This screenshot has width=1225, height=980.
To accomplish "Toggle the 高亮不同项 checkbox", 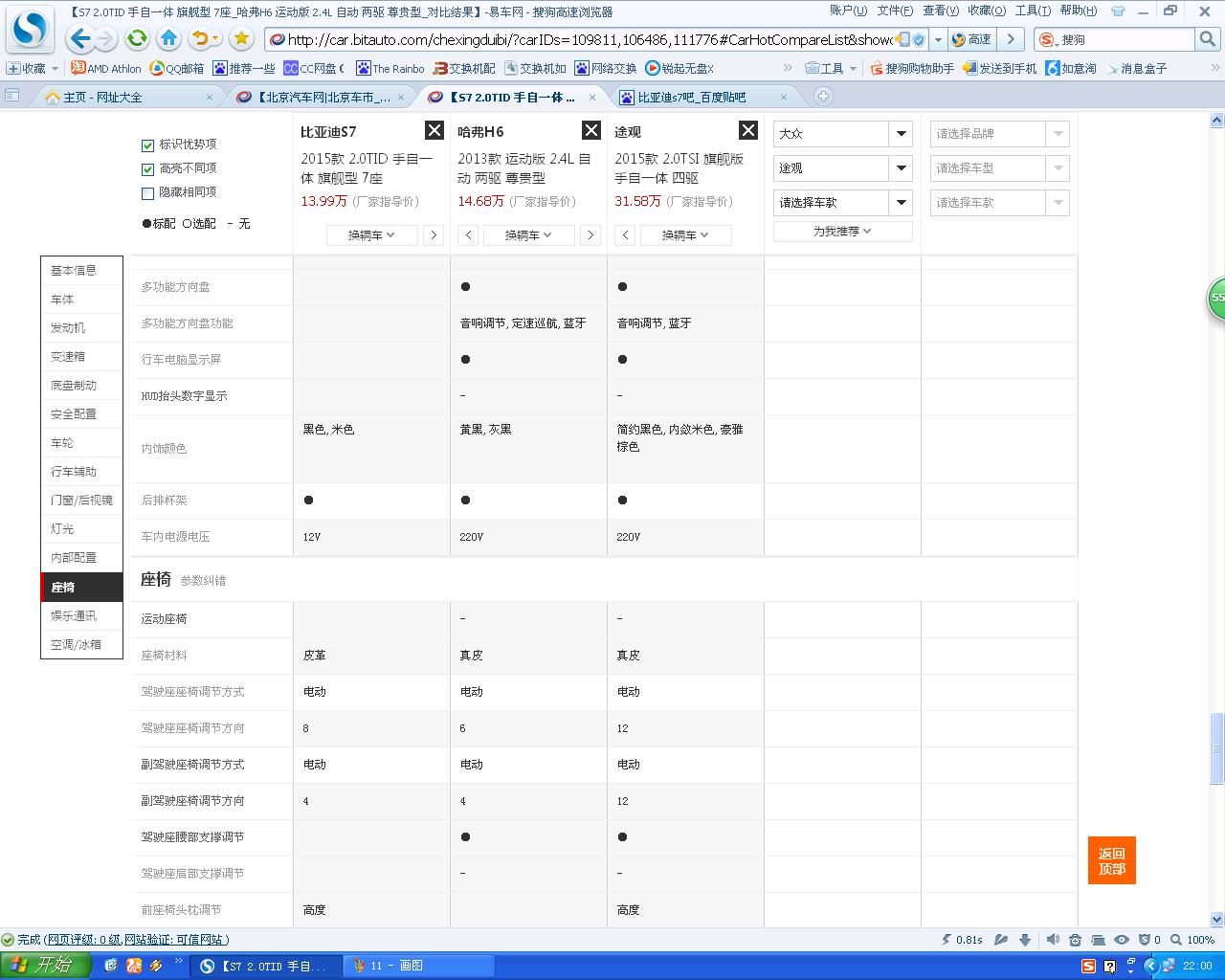I will tap(147, 169).
